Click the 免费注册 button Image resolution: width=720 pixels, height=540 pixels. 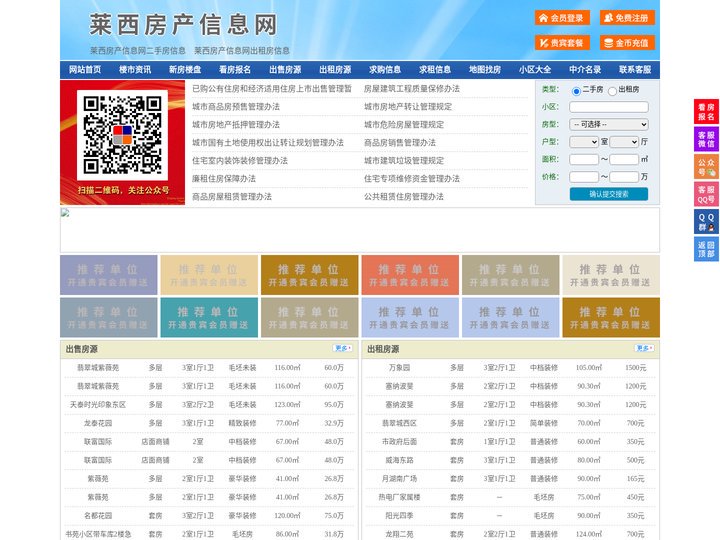pyautogui.click(x=627, y=18)
